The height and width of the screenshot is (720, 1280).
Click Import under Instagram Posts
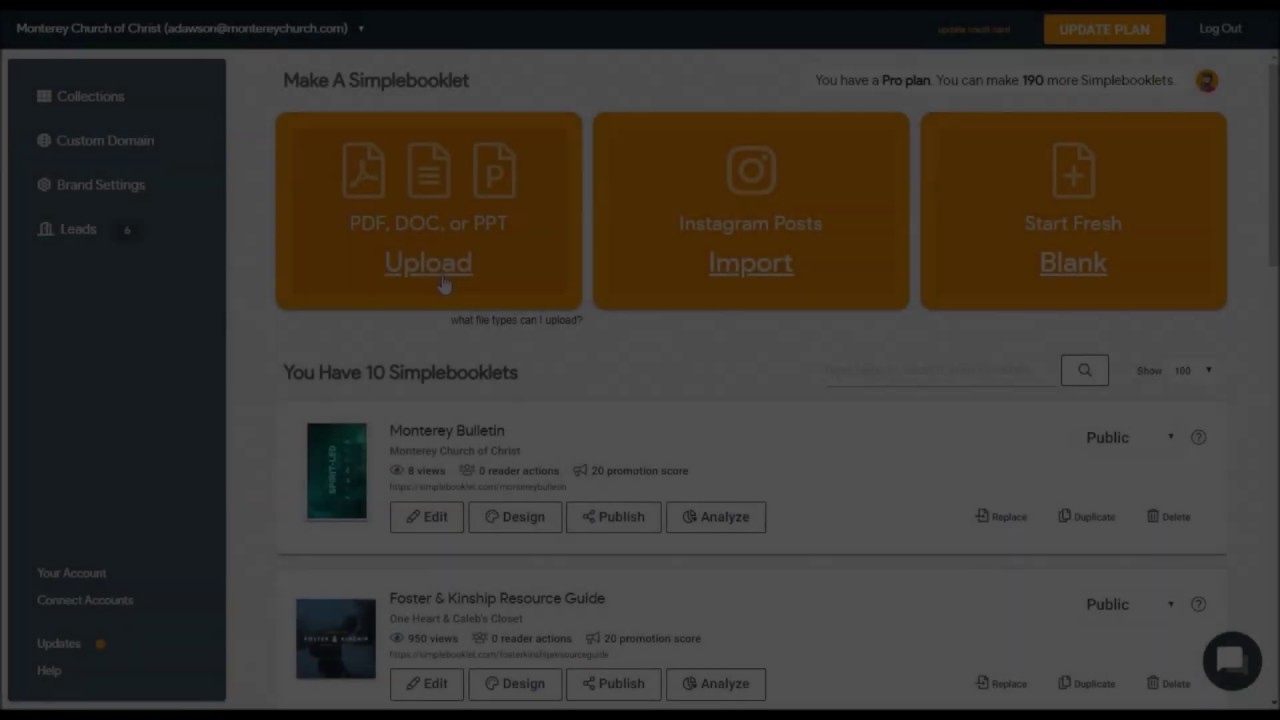pyautogui.click(x=751, y=262)
